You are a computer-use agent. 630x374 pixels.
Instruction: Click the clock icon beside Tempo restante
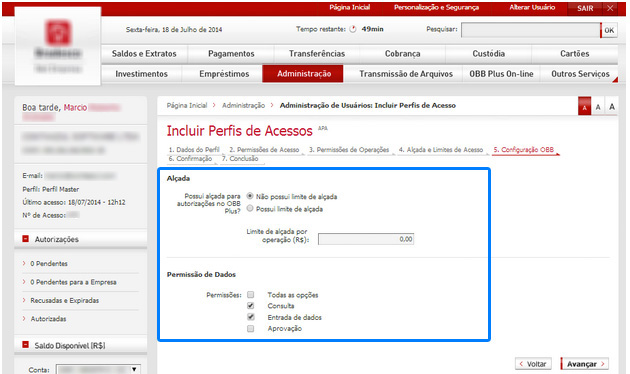pyautogui.click(x=353, y=29)
